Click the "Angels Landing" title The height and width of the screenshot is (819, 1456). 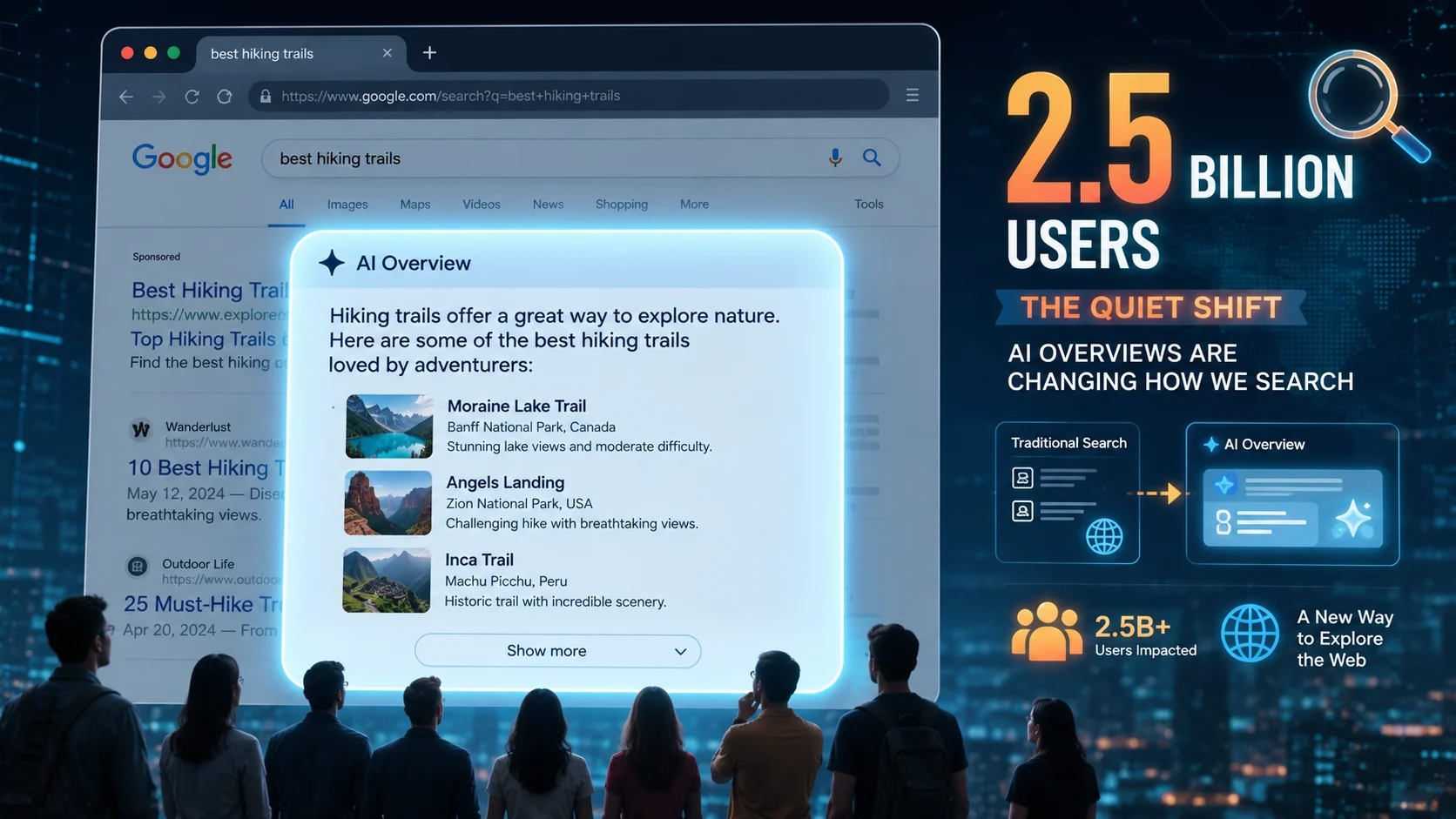tap(505, 483)
